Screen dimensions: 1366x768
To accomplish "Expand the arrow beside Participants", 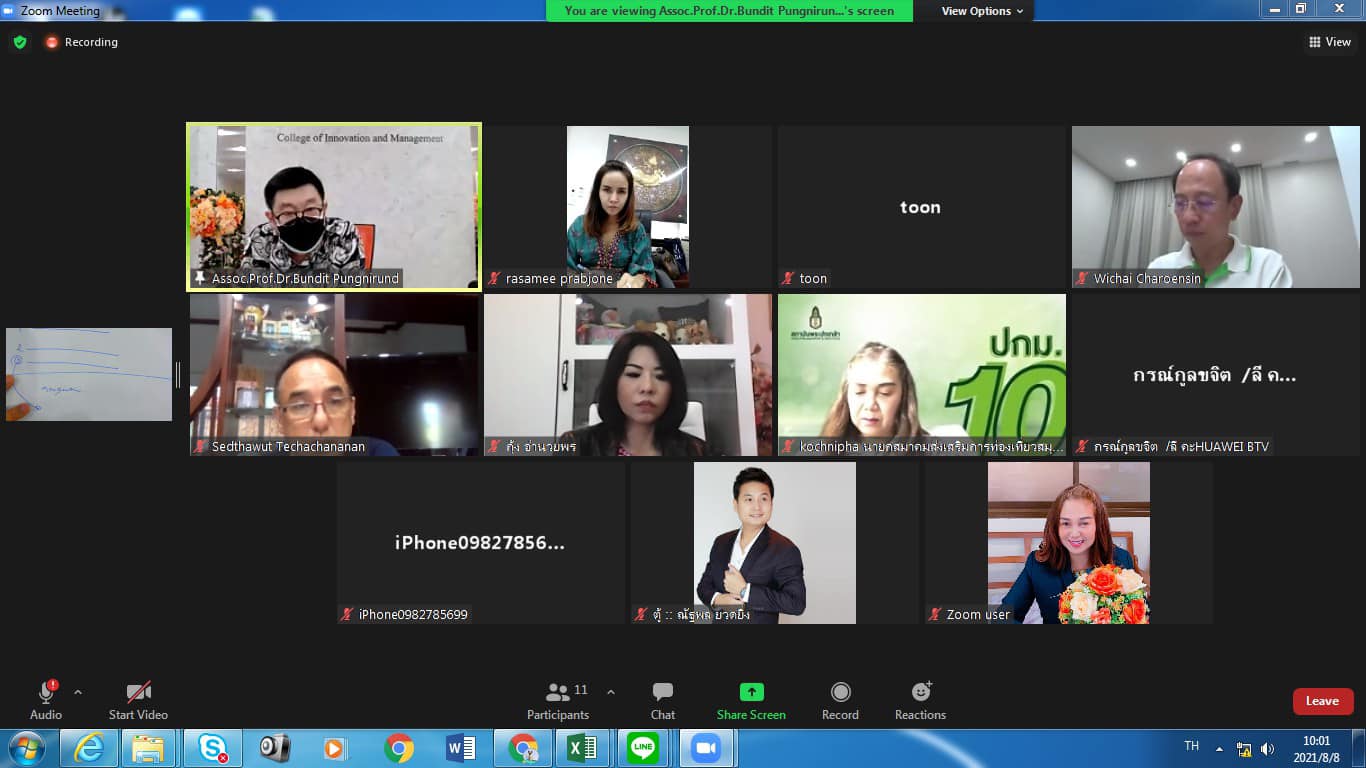I will click(x=611, y=692).
